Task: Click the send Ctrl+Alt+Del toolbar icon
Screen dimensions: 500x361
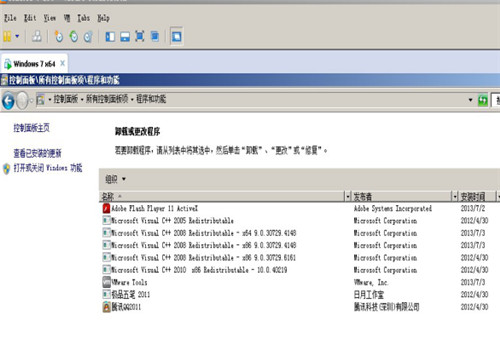Action: click(x=37, y=36)
